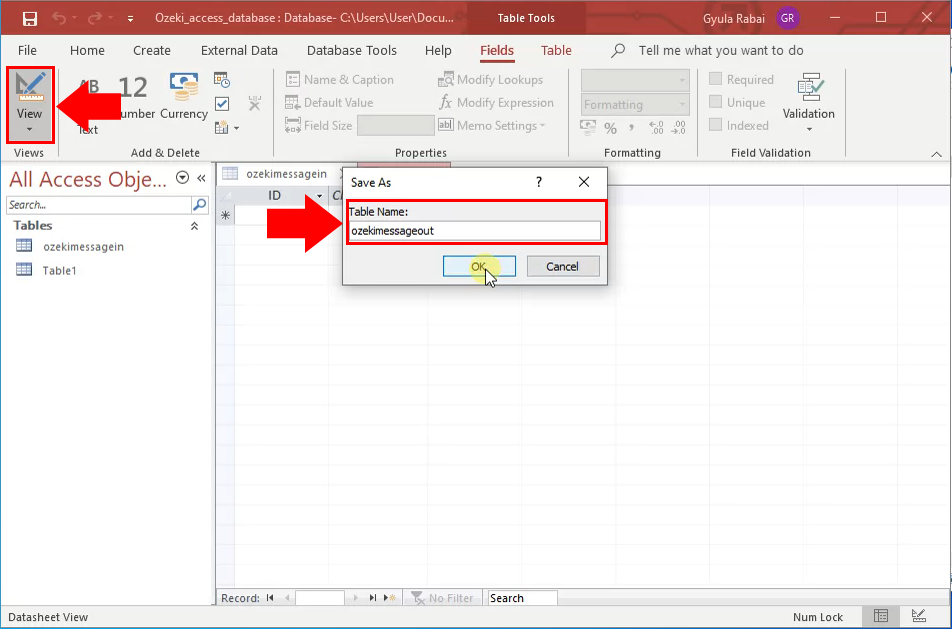The width and height of the screenshot is (952, 629).
Task: Switch to the Table ribbon tab
Action: (556, 50)
